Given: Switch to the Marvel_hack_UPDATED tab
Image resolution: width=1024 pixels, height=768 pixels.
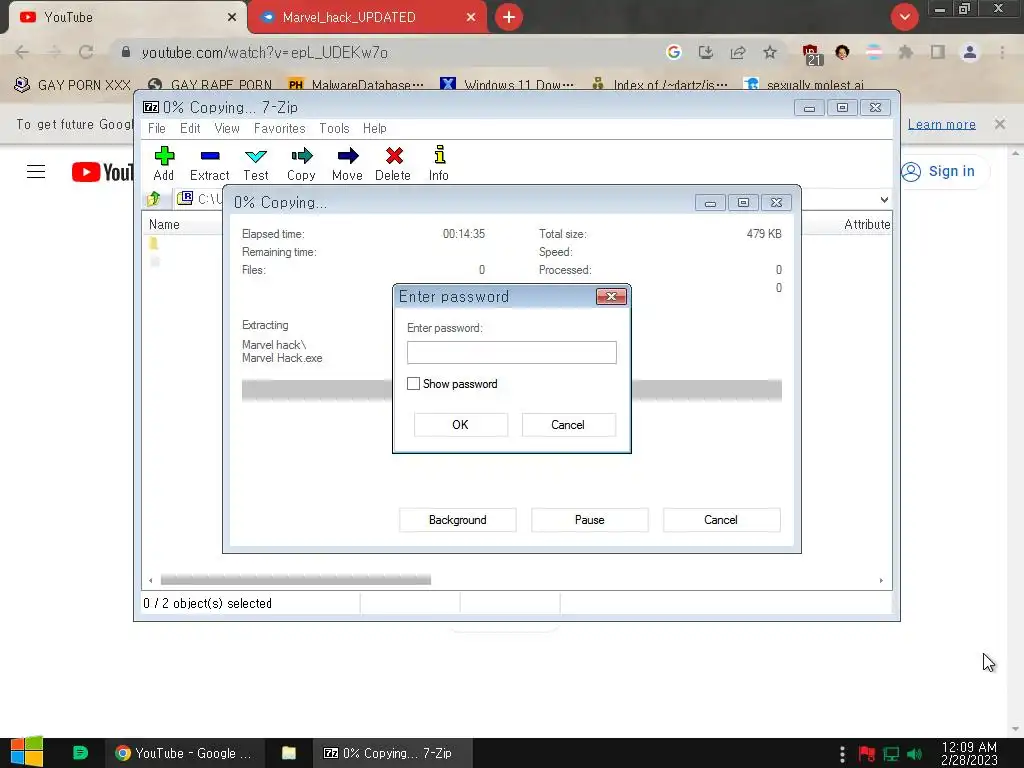Looking at the screenshot, I should 367,18.
